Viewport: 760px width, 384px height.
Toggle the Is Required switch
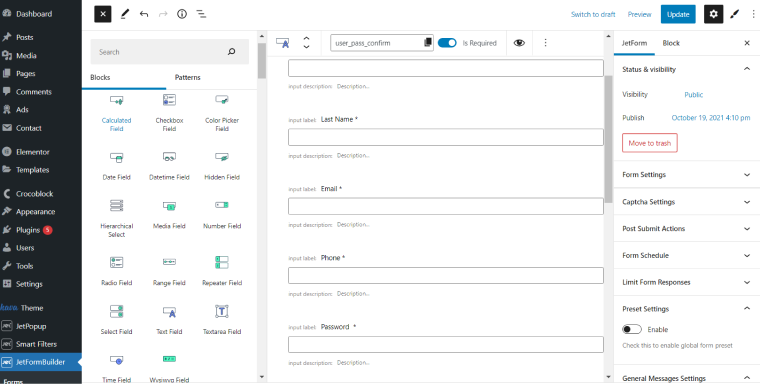[447, 43]
